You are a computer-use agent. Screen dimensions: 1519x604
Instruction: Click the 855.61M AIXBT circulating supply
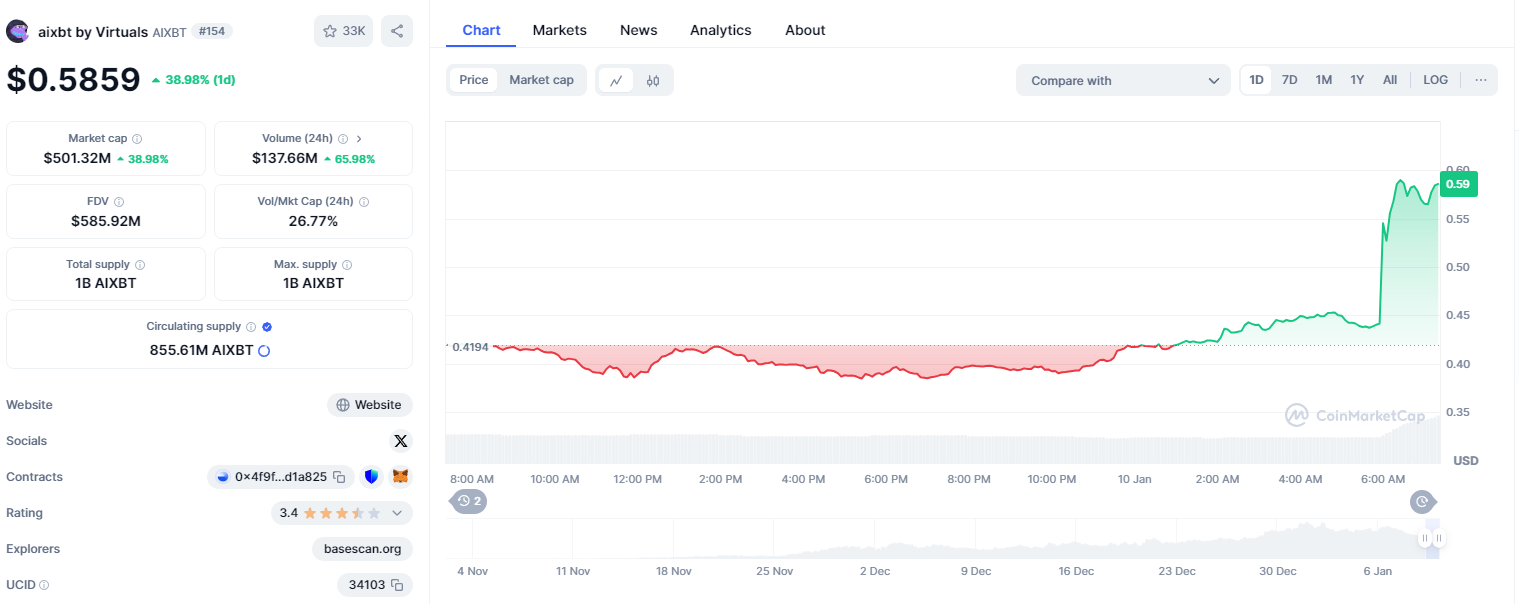201,351
